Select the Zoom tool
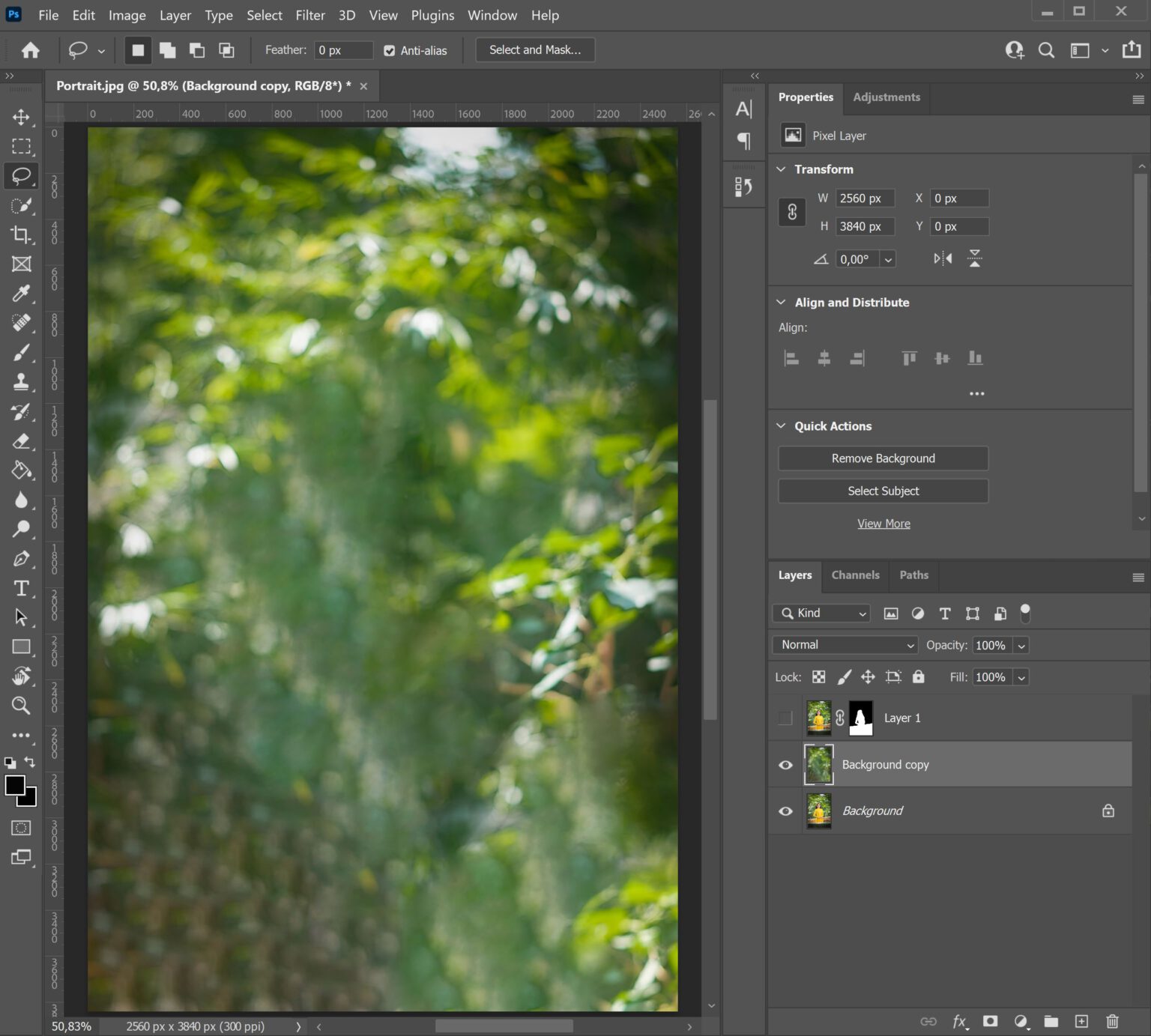Viewport: 1151px width, 1036px height. click(21, 705)
